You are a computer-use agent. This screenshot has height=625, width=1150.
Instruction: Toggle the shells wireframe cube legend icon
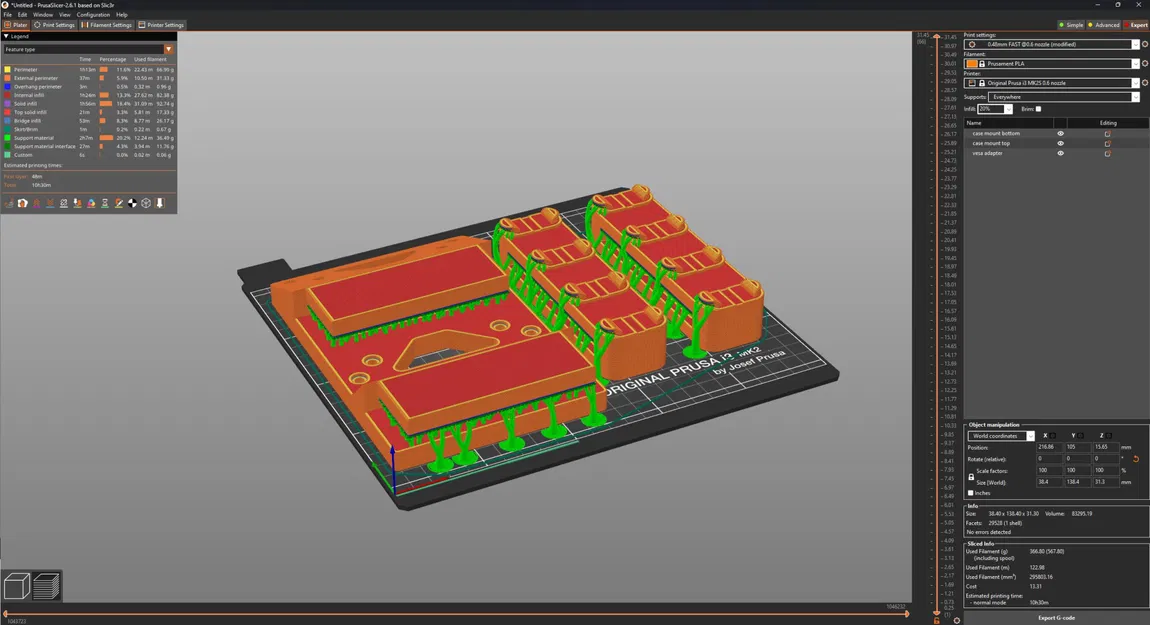click(x=146, y=203)
